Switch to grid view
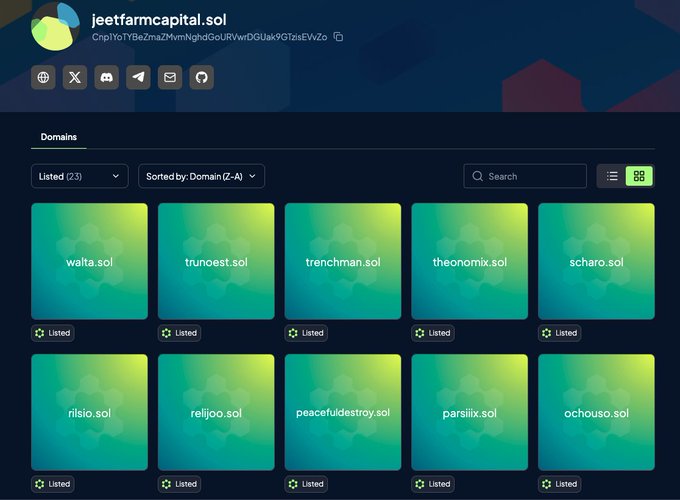The height and width of the screenshot is (500, 680). click(639, 176)
